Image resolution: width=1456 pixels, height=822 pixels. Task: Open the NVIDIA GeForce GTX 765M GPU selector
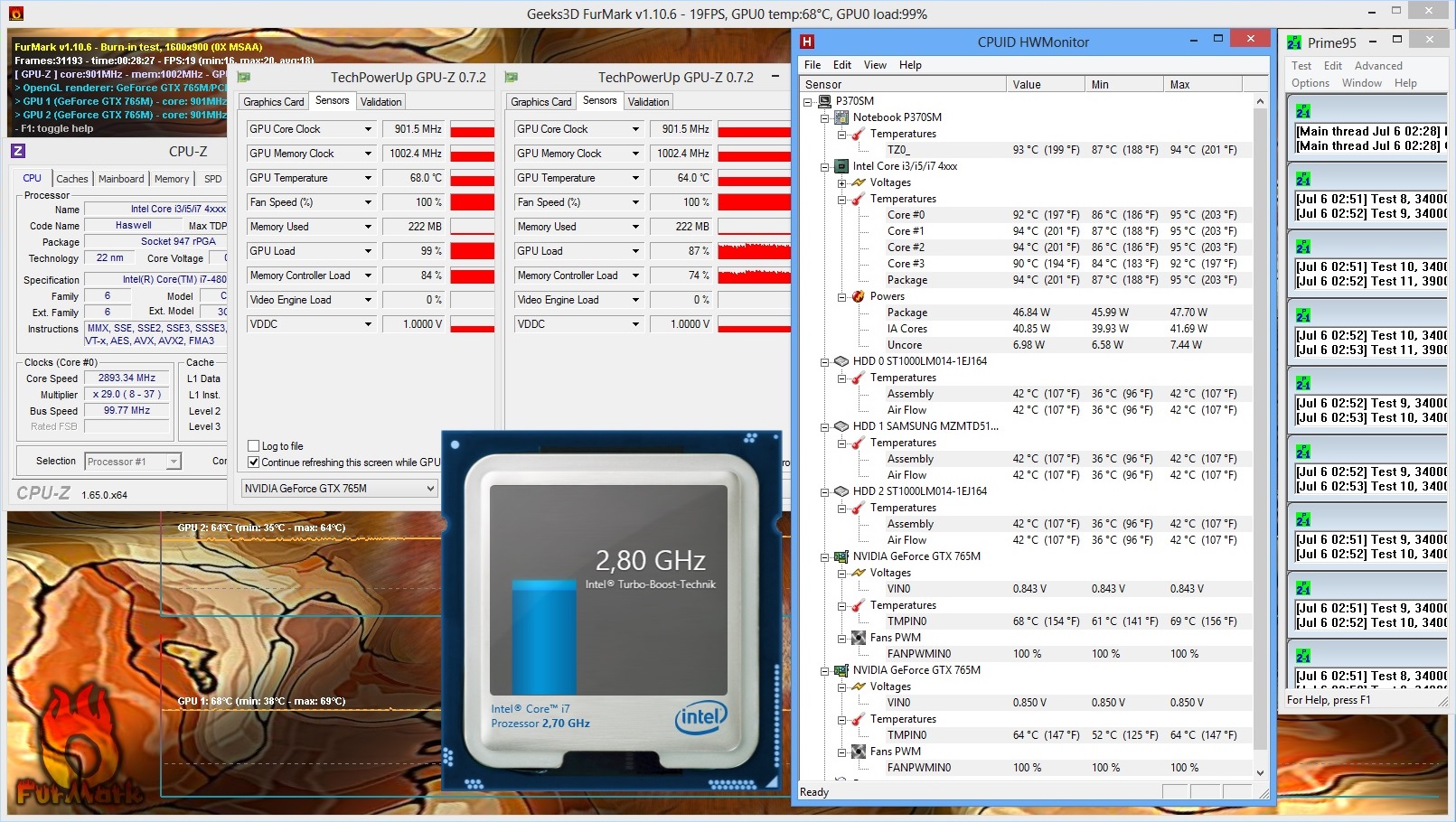[340, 489]
